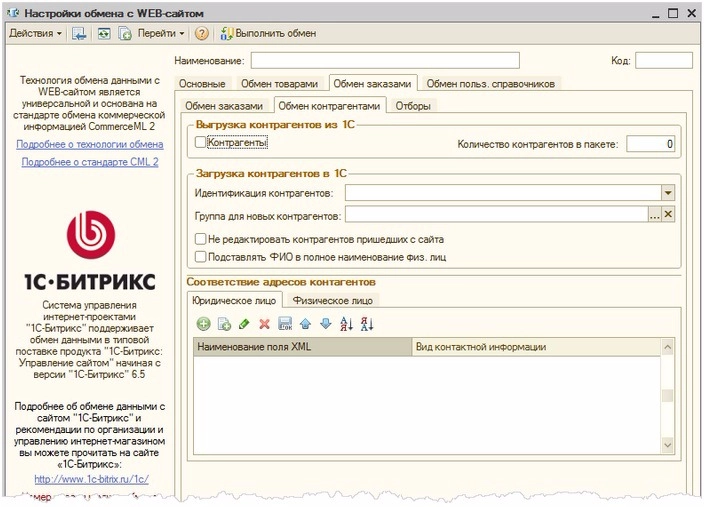Switch to the Отборы sub-tab
The width and height of the screenshot is (704, 507).
point(413,106)
